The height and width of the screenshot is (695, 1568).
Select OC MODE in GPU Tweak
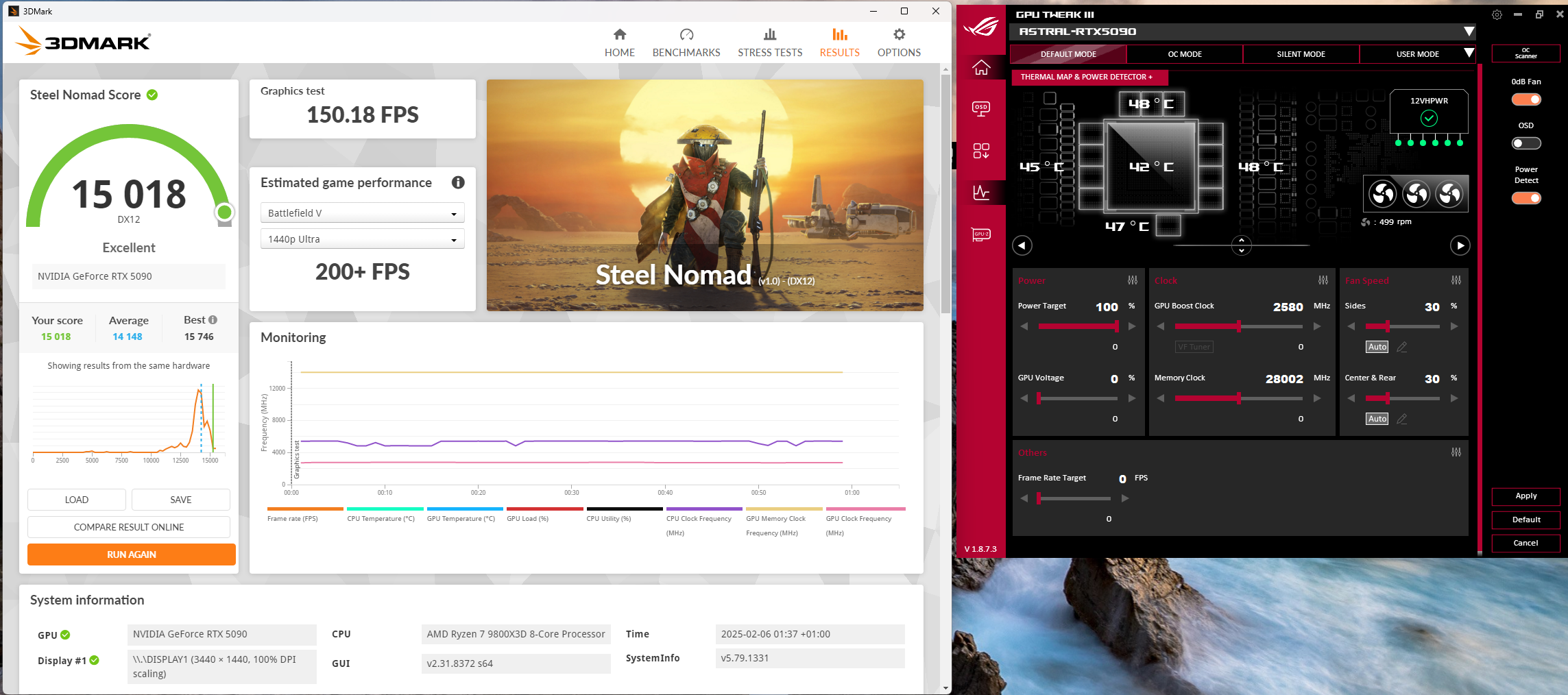point(1185,54)
